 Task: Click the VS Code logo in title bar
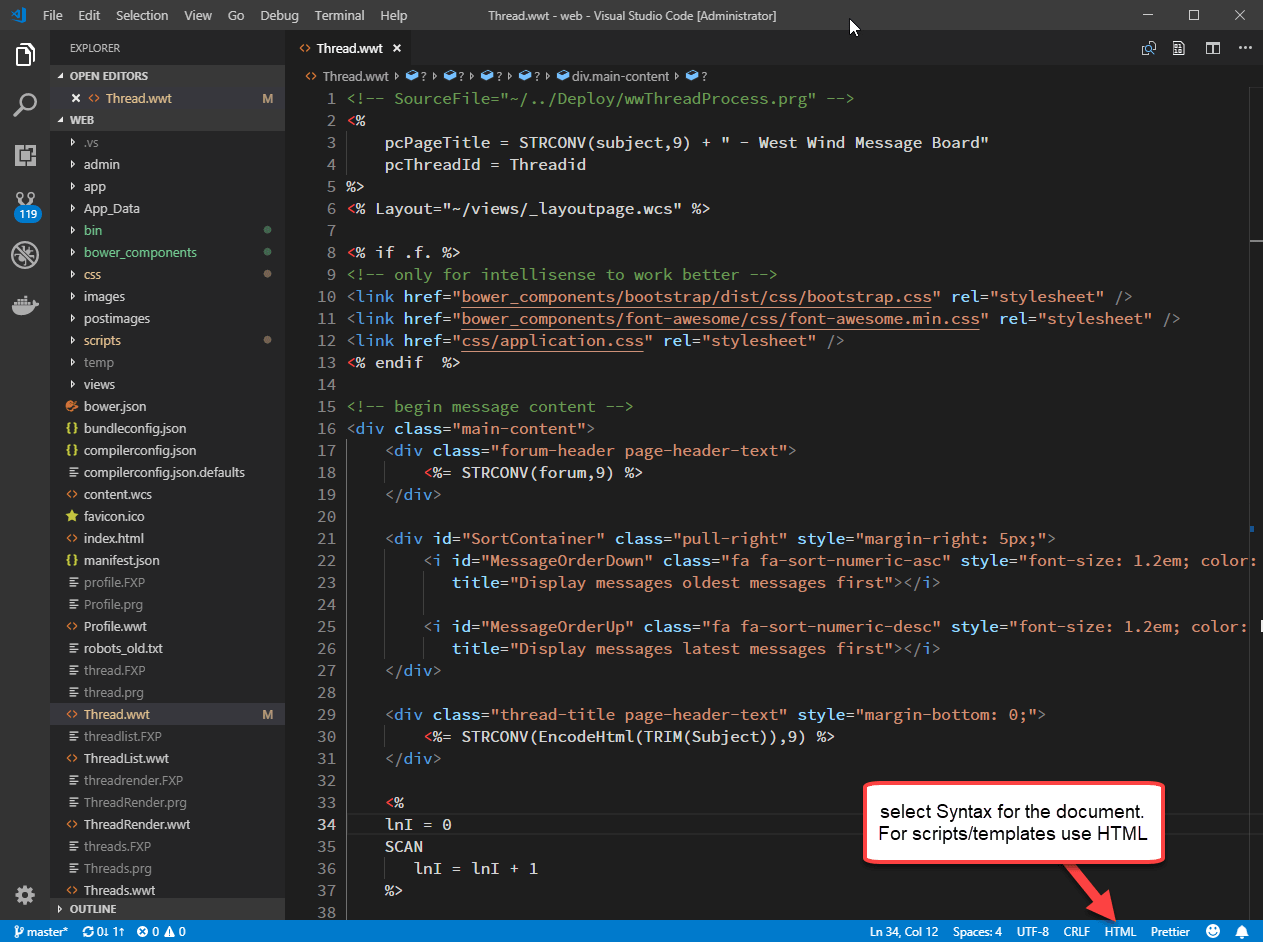(x=18, y=15)
